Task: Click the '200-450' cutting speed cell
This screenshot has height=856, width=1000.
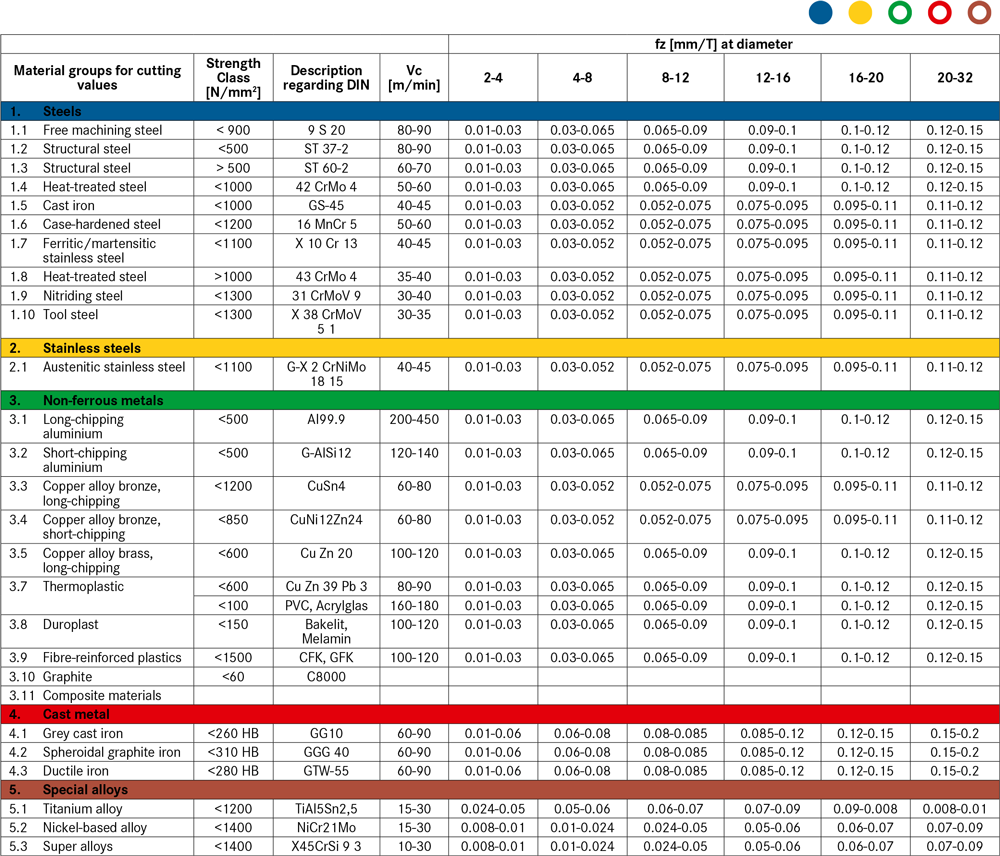Action: pos(414,426)
